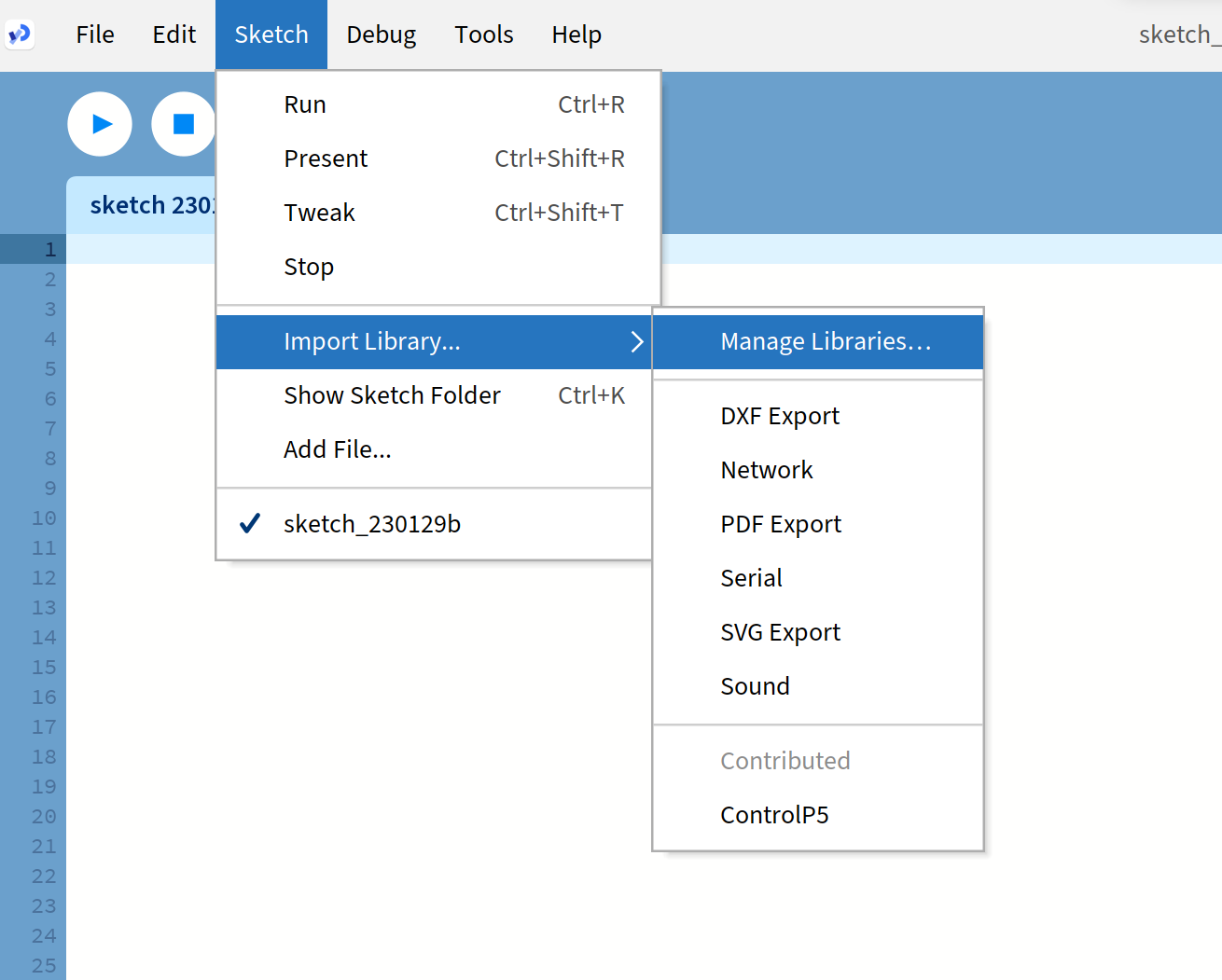Import the SVG Export library
The width and height of the screenshot is (1222, 980).
[x=780, y=632]
